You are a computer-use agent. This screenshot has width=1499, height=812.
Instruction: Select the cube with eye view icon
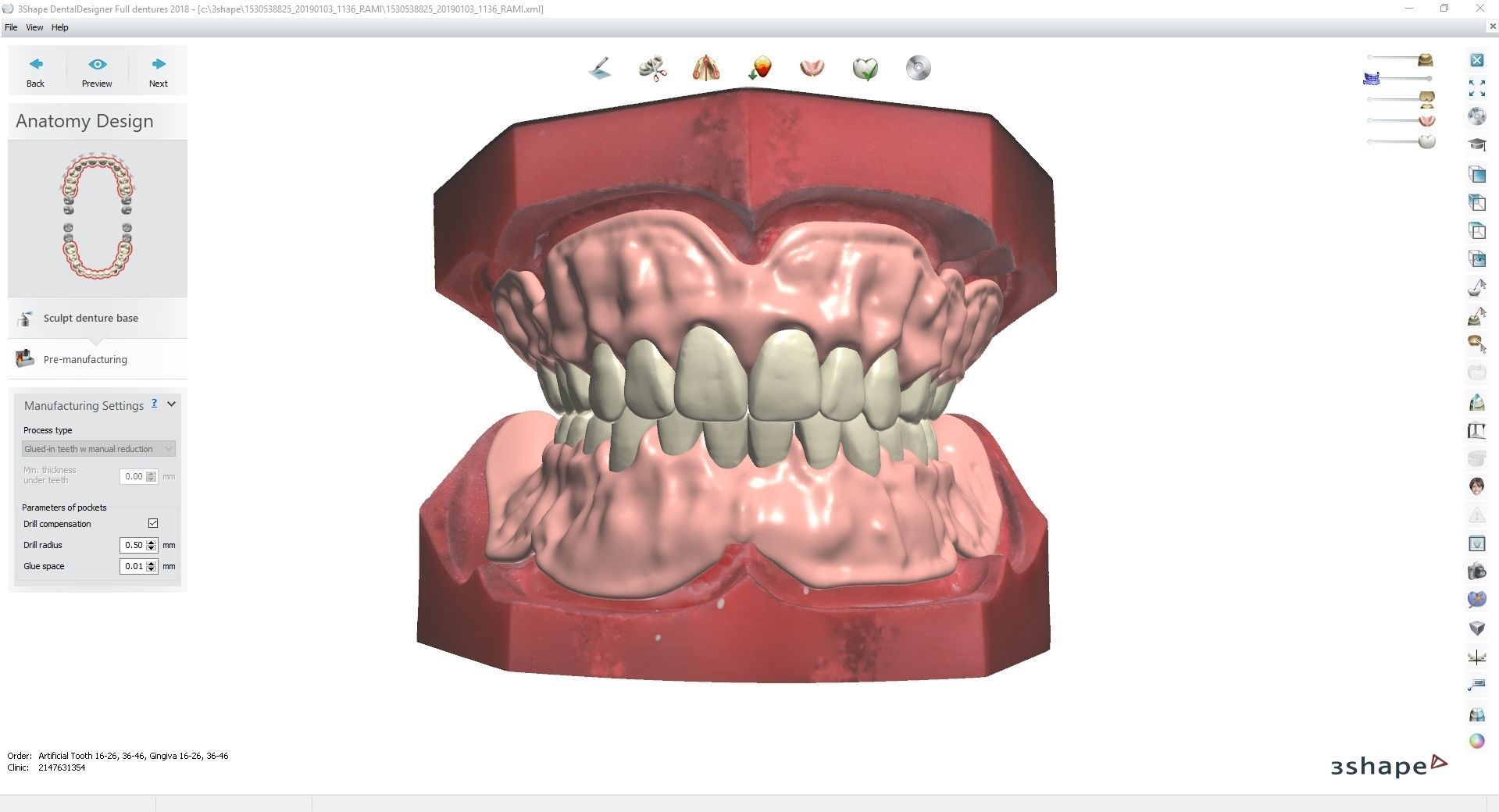tap(1477, 258)
